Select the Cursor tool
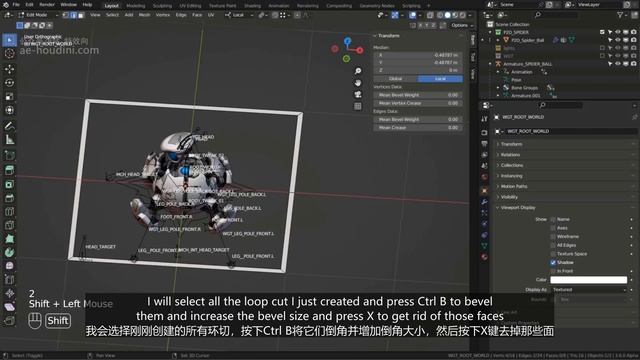640x360 pixels. 9,53
